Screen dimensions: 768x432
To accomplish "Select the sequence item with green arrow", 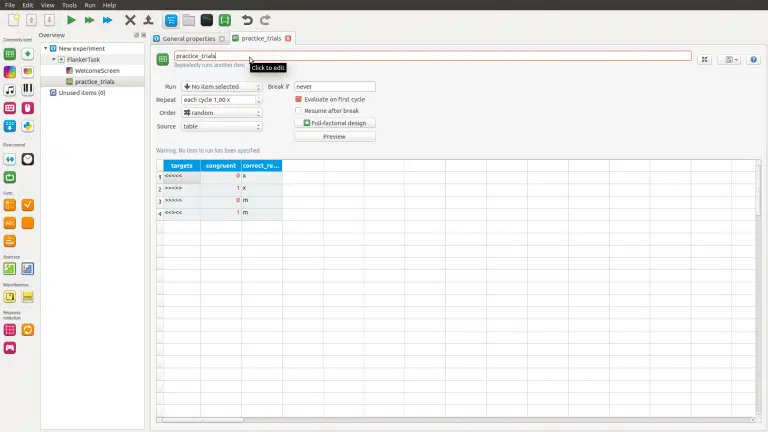I will click(27, 54).
